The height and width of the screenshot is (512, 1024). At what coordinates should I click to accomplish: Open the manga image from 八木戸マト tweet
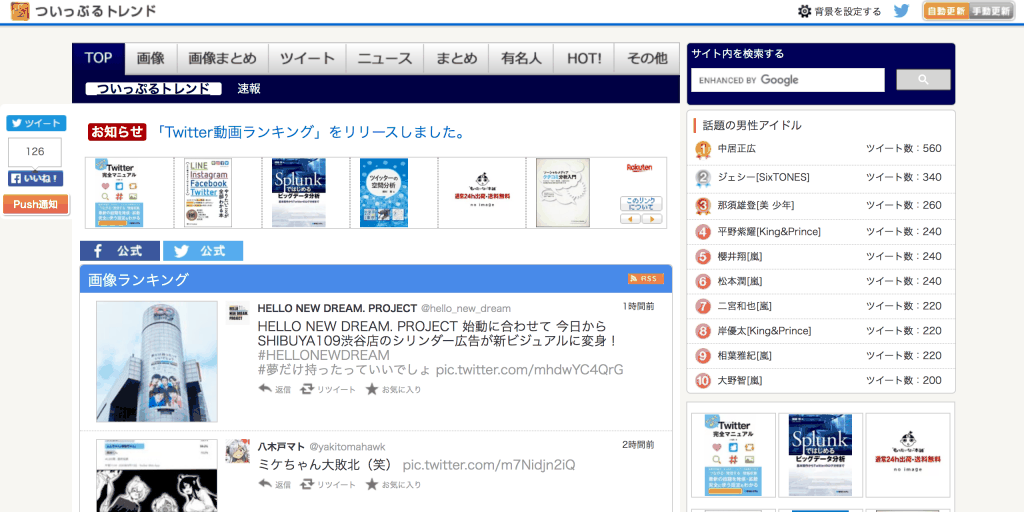157,475
